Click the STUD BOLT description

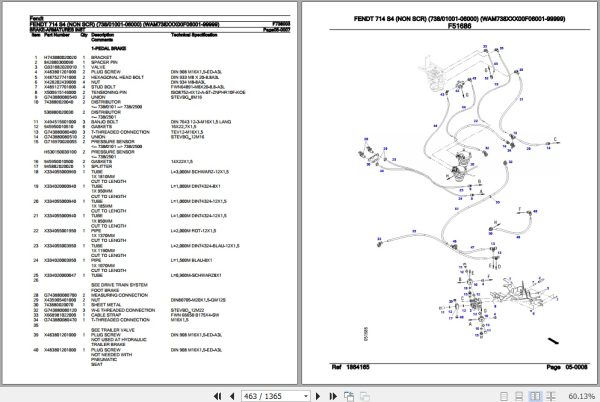click(103, 87)
